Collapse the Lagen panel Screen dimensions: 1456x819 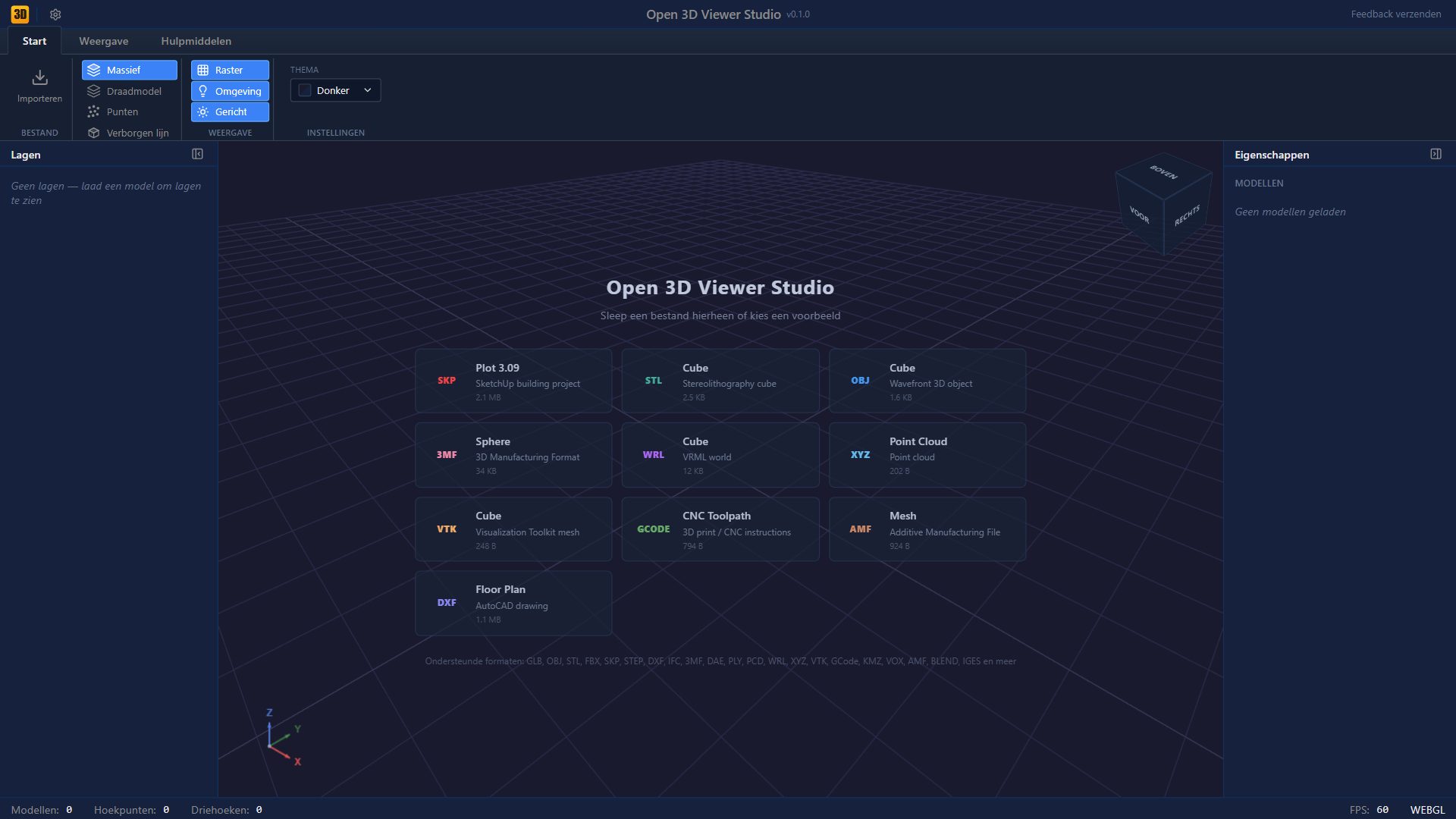(197, 154)
